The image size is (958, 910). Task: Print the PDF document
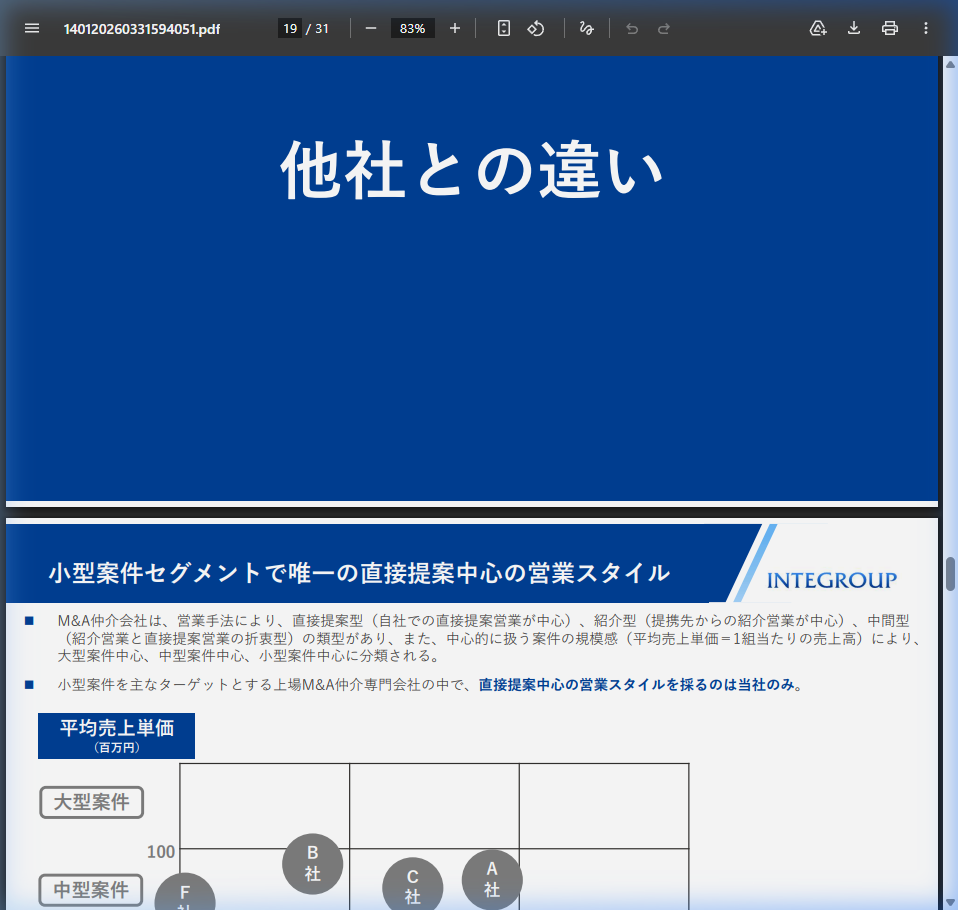pos(890,28)
